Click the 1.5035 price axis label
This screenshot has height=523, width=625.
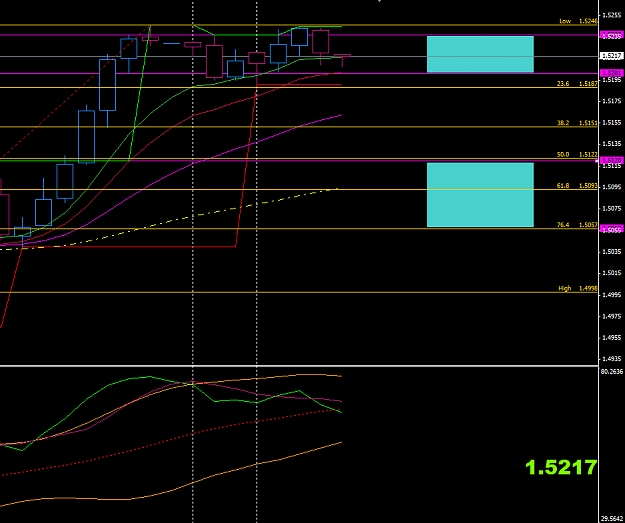point(612,252)
